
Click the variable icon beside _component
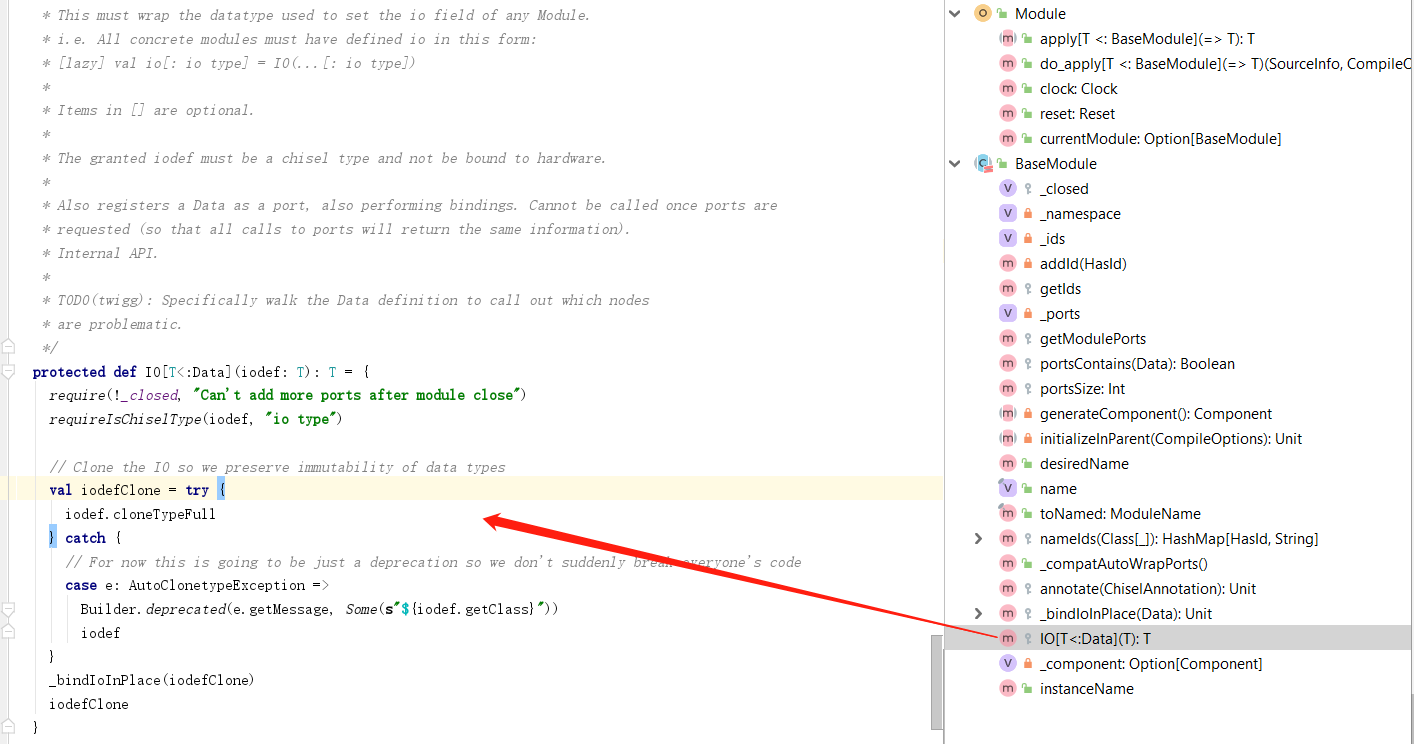point(1007,664)
